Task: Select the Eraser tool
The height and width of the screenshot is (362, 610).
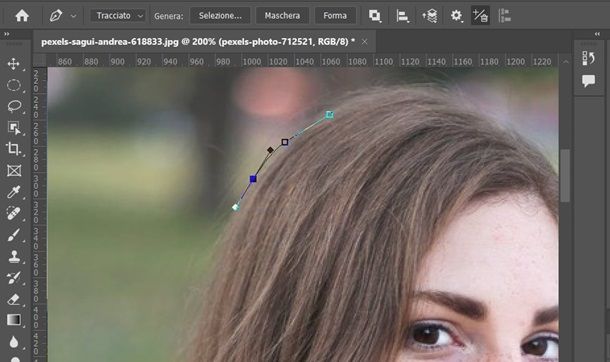Action: point(14,299)
